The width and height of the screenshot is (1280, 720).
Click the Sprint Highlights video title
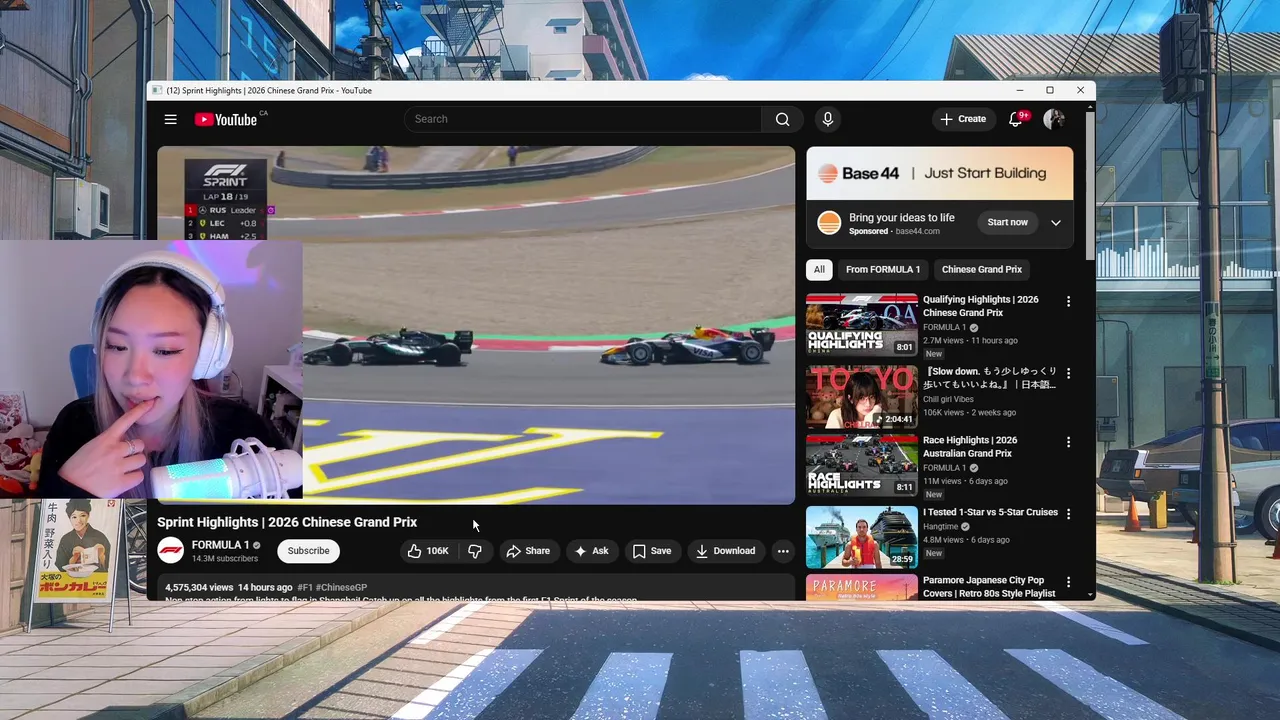287,522
